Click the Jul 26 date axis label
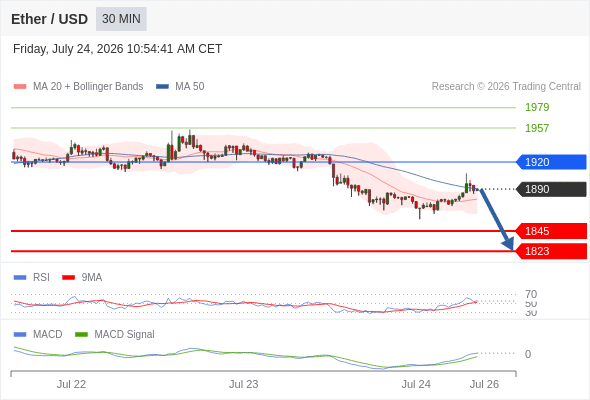 [x=484, y=384]
